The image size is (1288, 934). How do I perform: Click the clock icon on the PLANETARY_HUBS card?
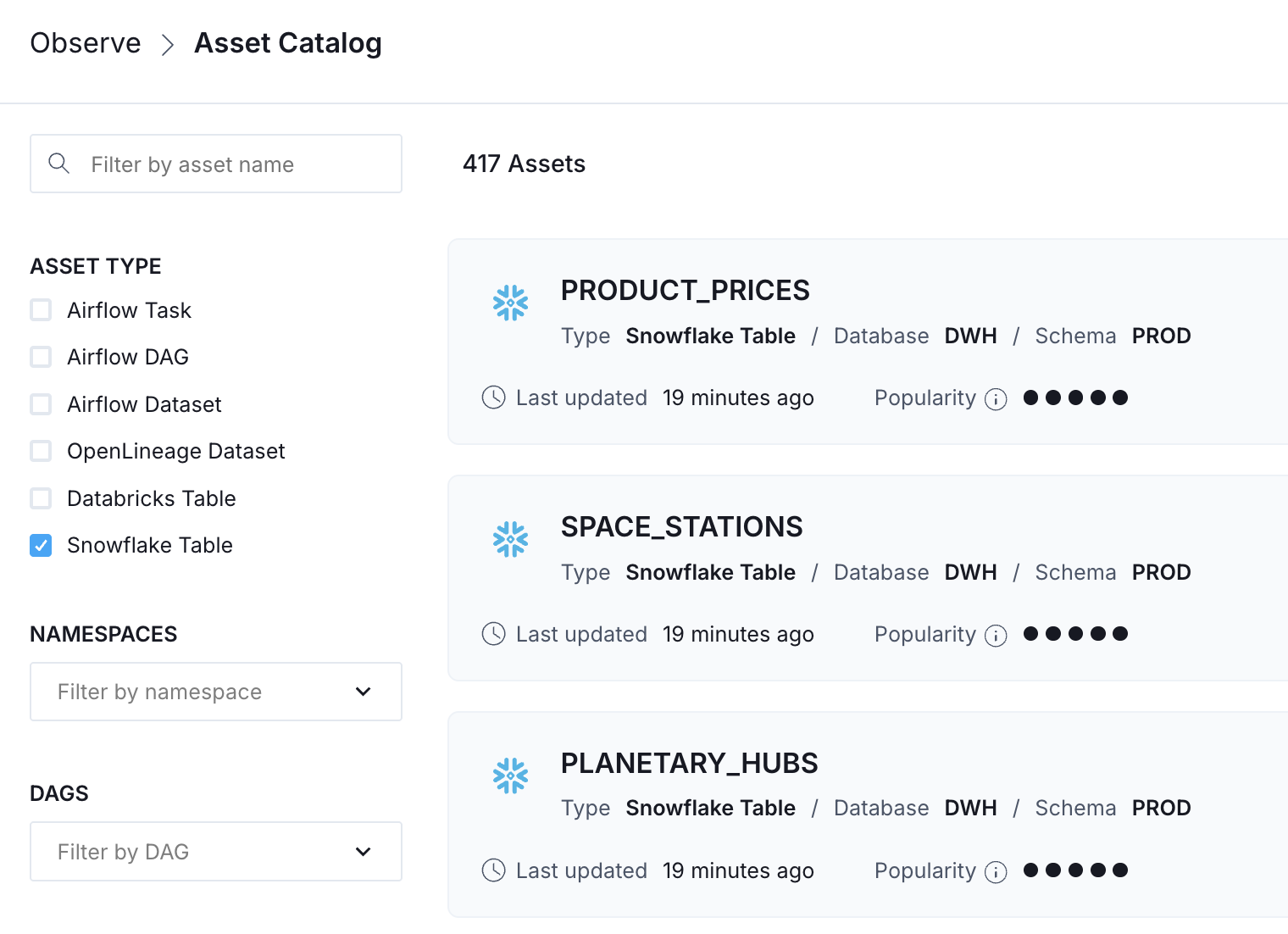pos(493,870)
